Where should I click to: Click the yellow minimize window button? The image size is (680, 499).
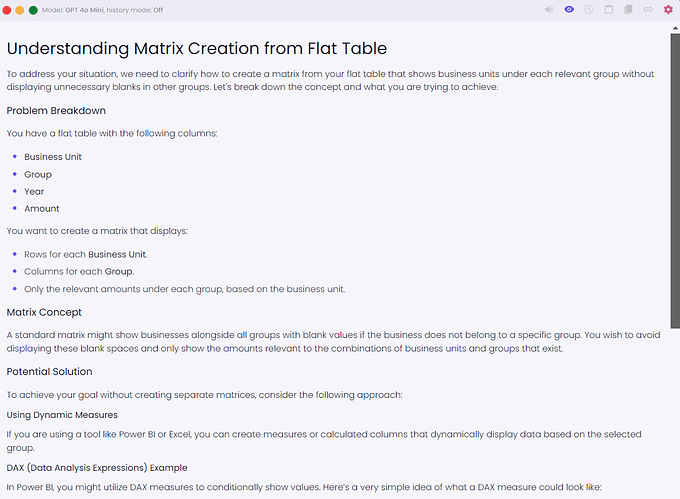20,10
